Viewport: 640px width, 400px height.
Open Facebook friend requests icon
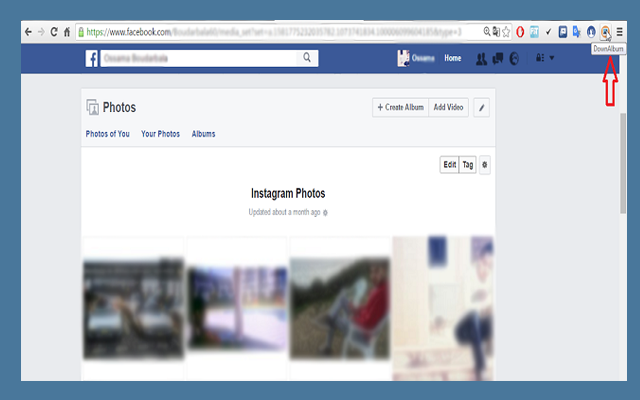click(482, 59)
